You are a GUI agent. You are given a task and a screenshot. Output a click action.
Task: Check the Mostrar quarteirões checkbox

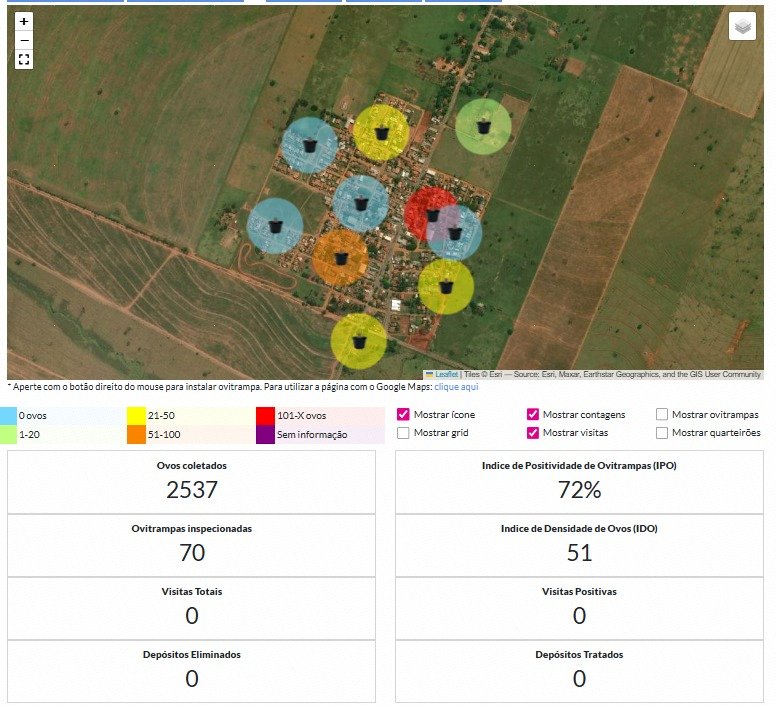pyautogui.click(x=662, y=433)
